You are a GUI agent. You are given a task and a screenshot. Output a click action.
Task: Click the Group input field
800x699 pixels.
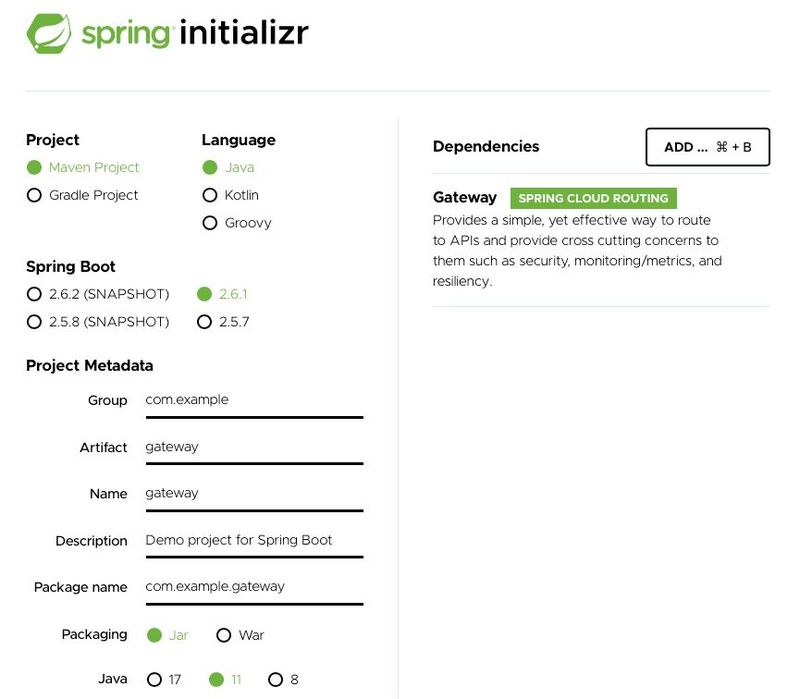pos(253,400)
